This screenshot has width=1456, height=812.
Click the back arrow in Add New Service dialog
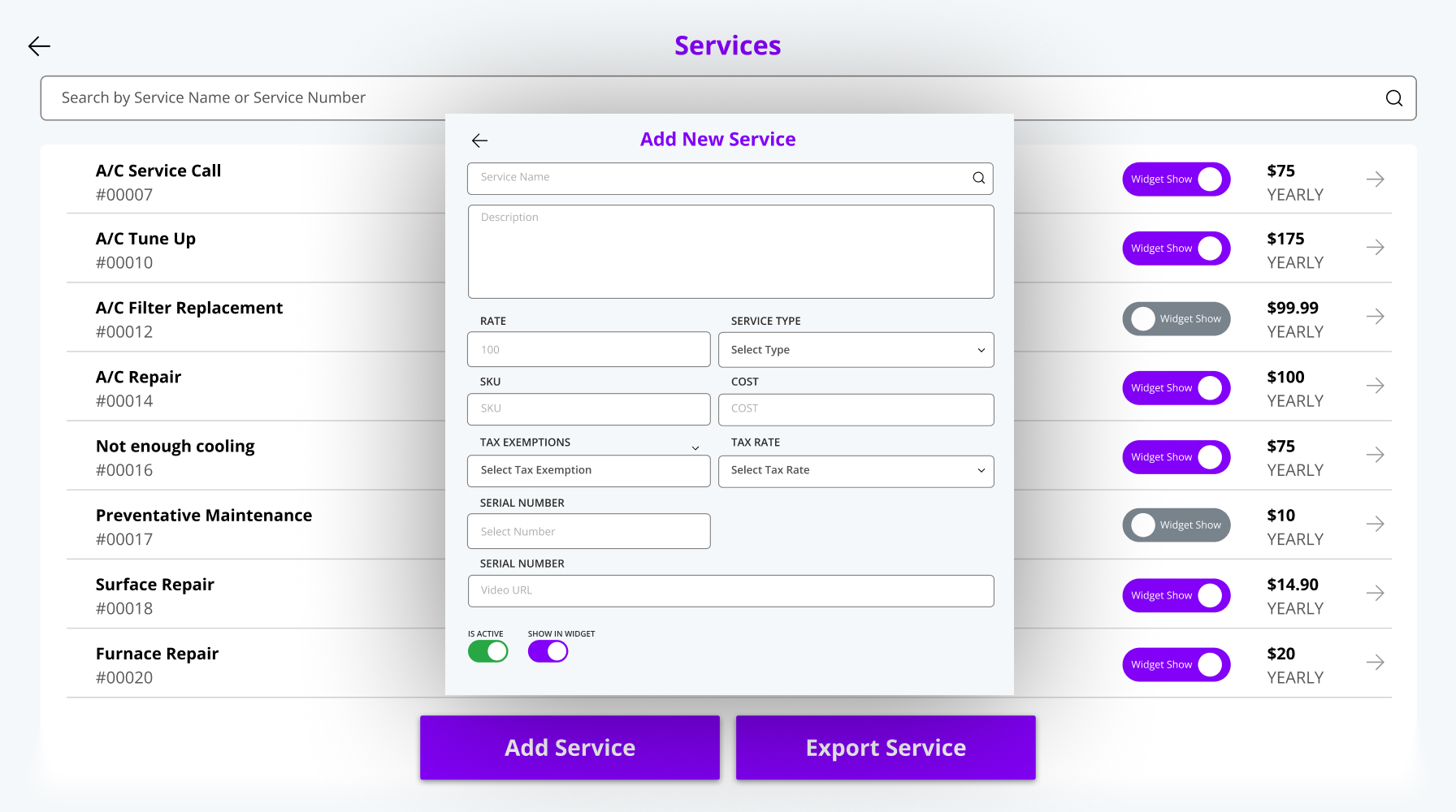coord(479,140)
